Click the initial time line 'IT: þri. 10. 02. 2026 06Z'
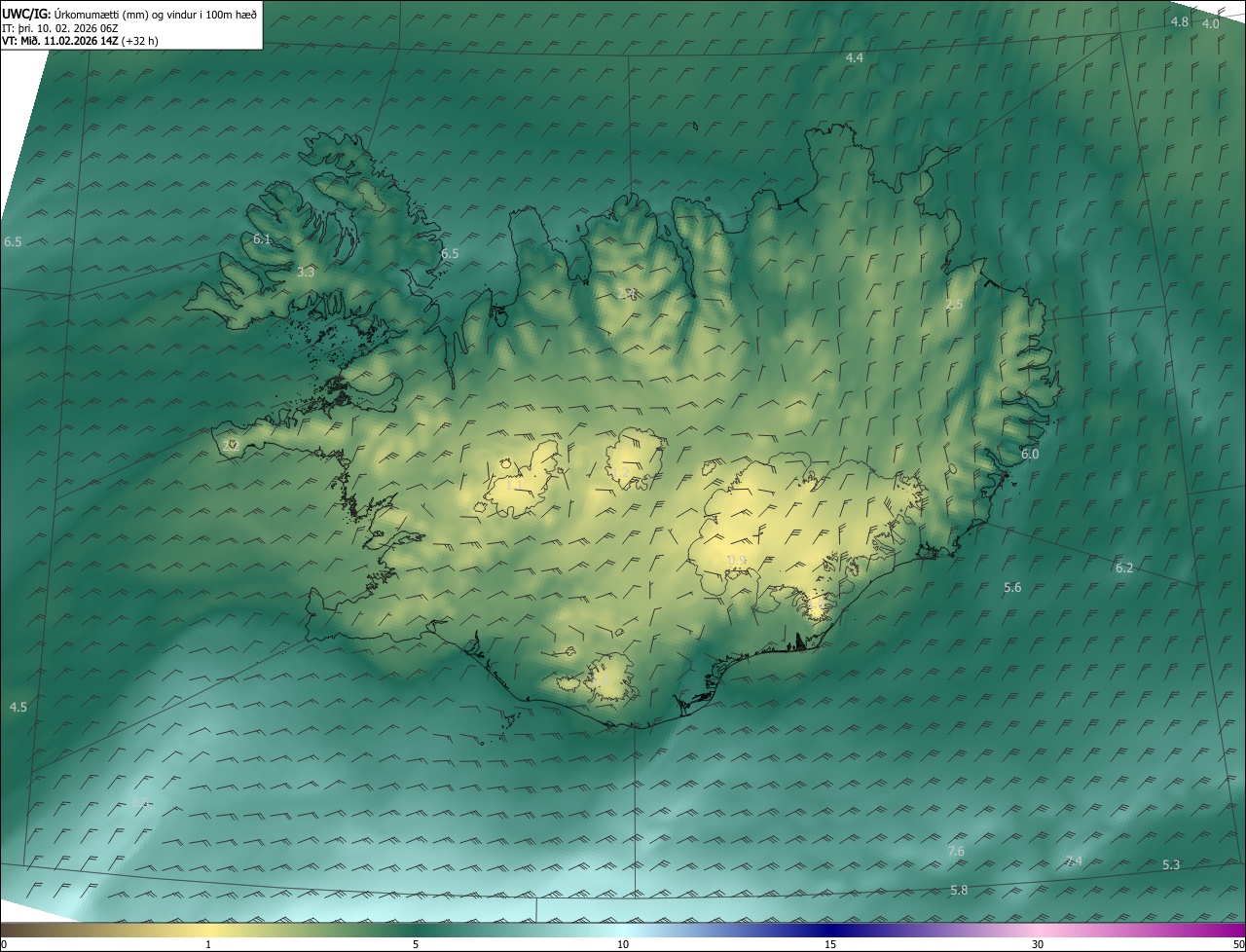1246x952 pixels. (60, 27)
